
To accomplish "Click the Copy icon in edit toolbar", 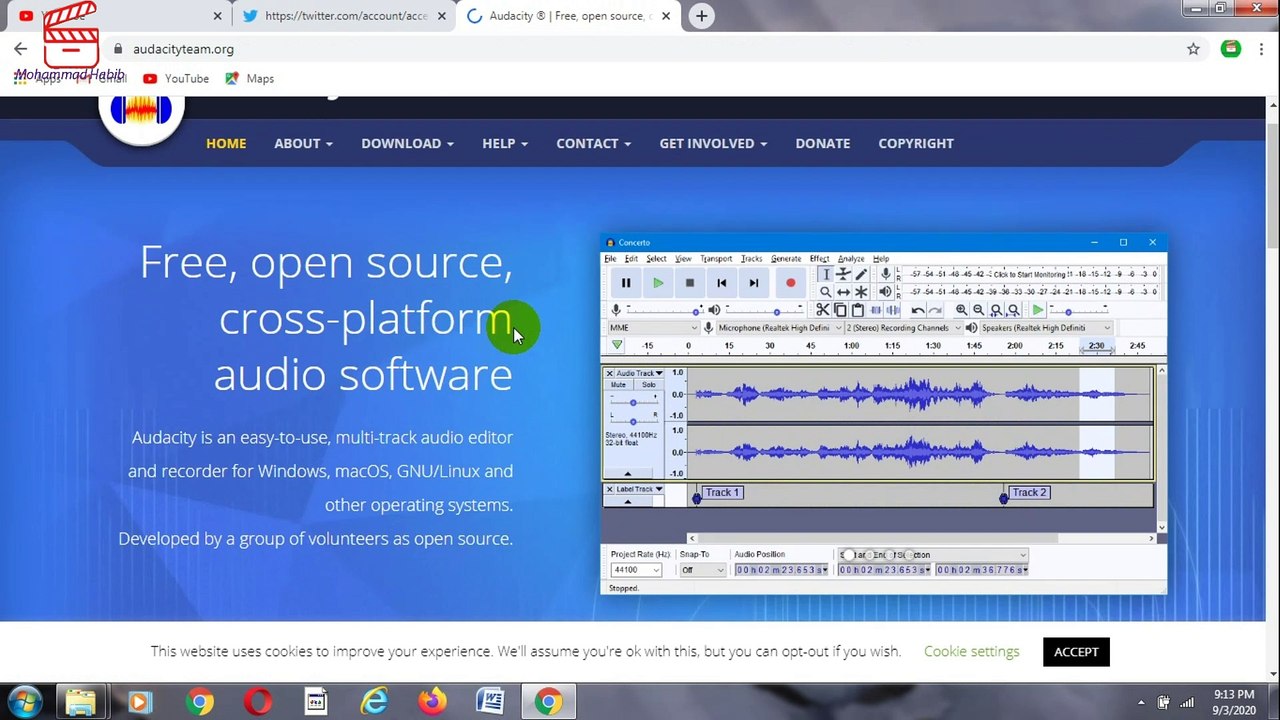I will click(840, 310).
